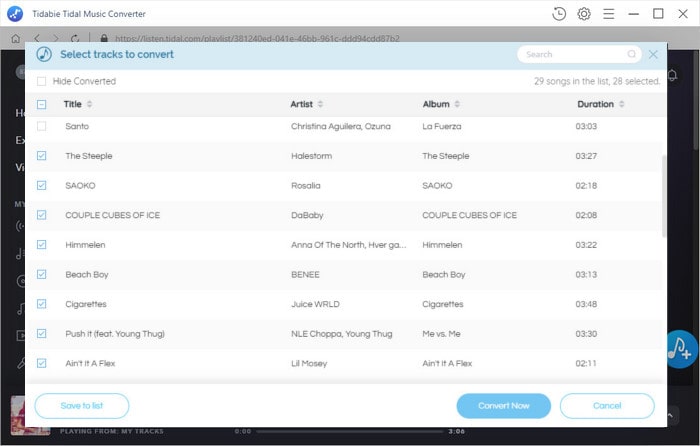Screen dimensions: 700x446
Task: Click the La Fuerza album cell
Action: 442,126
